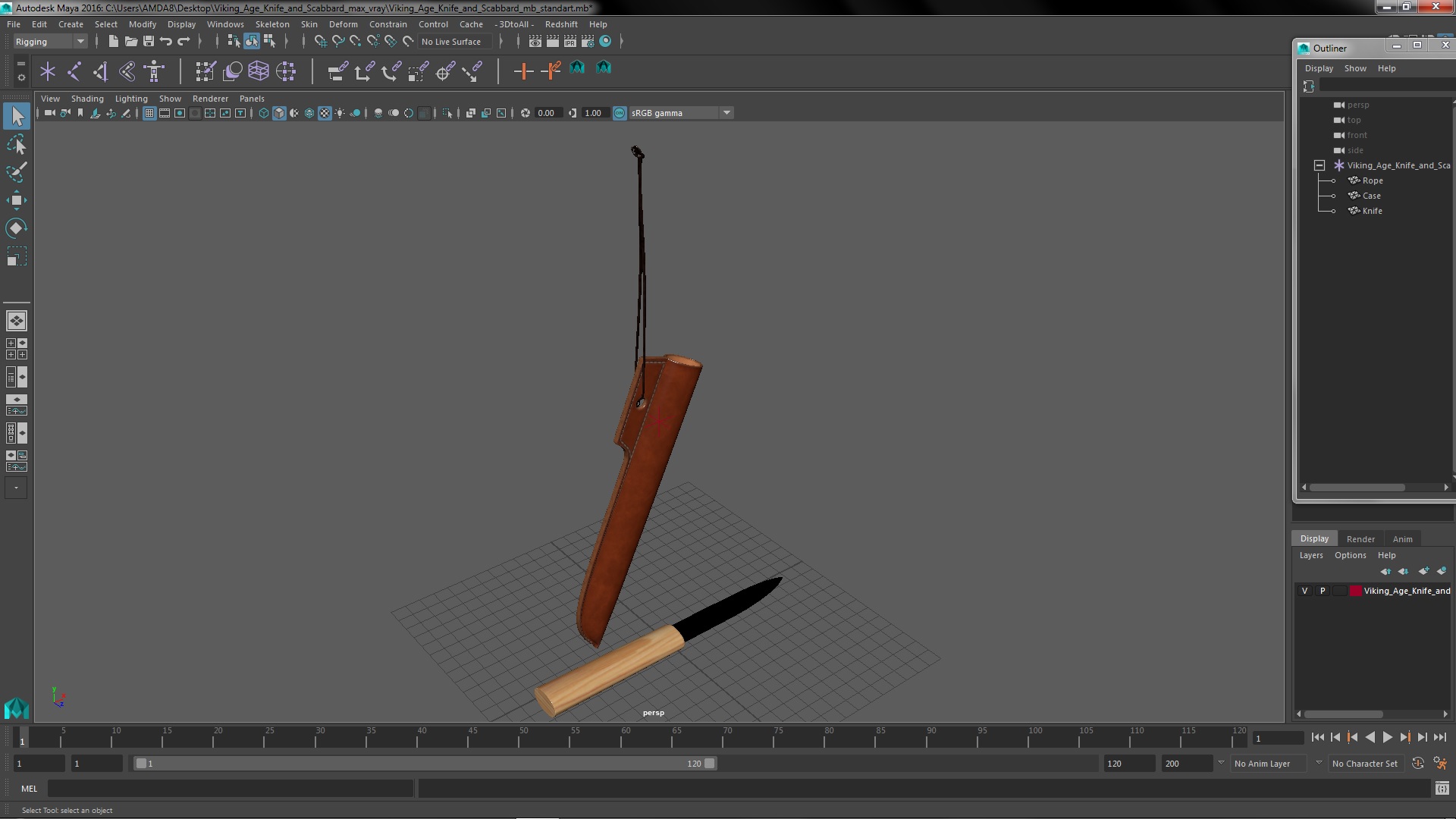Step forward one frame
This screenshot has width=1456, height=819.
(1422, 738)
